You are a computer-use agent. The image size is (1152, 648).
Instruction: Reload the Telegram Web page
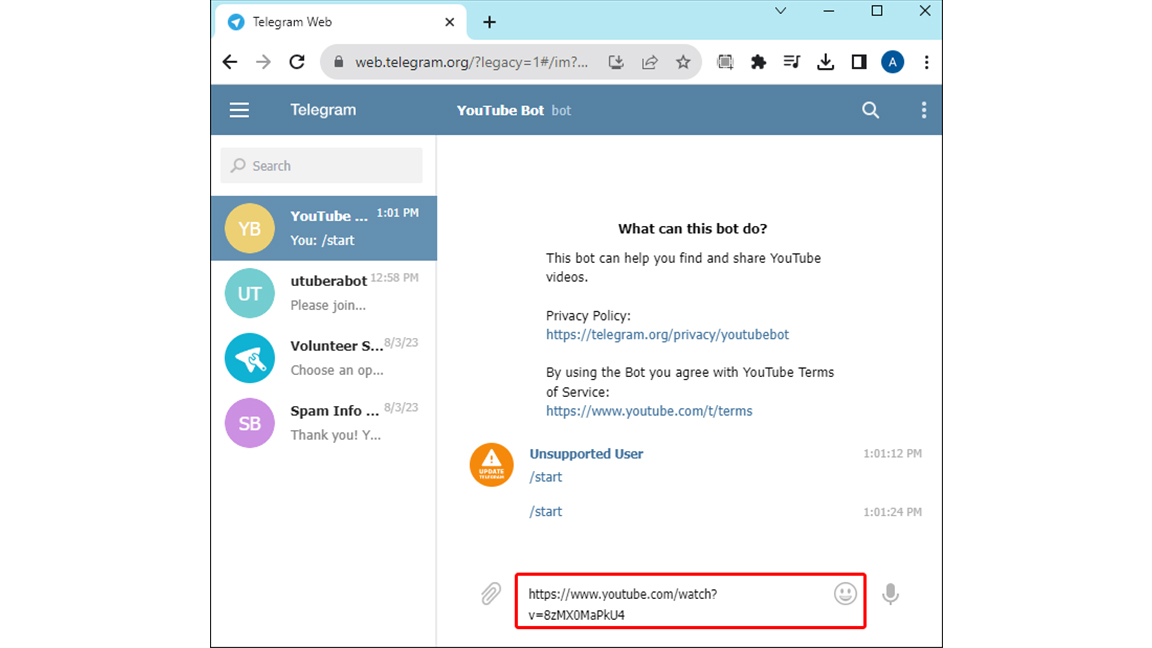[x=297, y=62]
